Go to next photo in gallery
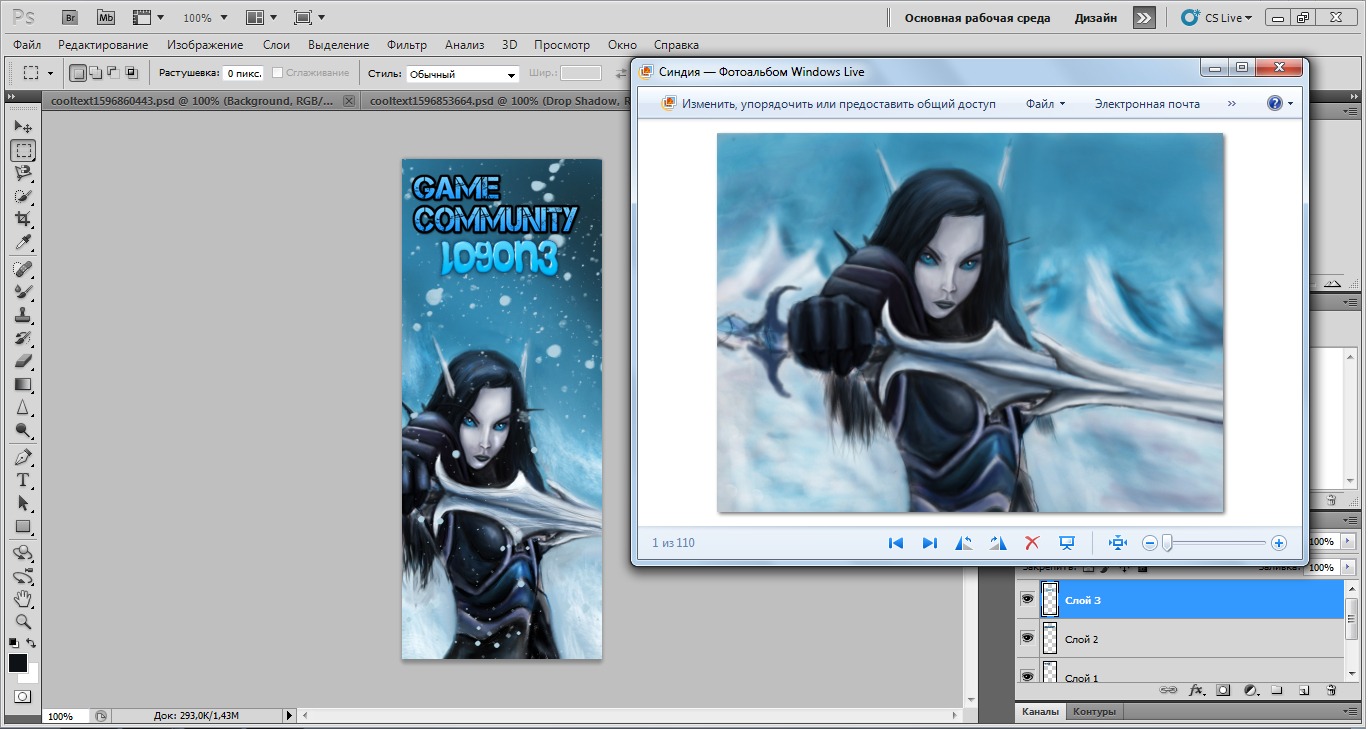 pos(930,543)
